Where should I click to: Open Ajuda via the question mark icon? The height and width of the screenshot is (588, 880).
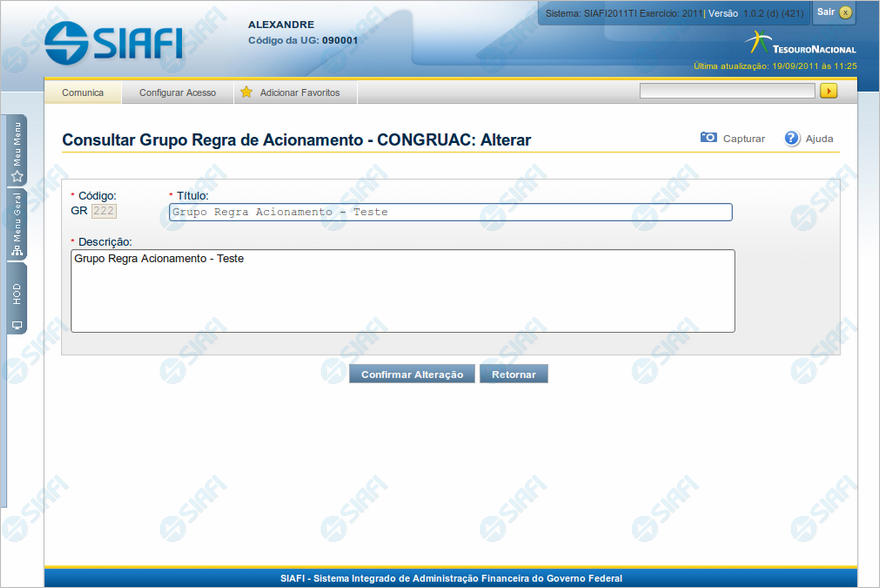coord(792,138)
